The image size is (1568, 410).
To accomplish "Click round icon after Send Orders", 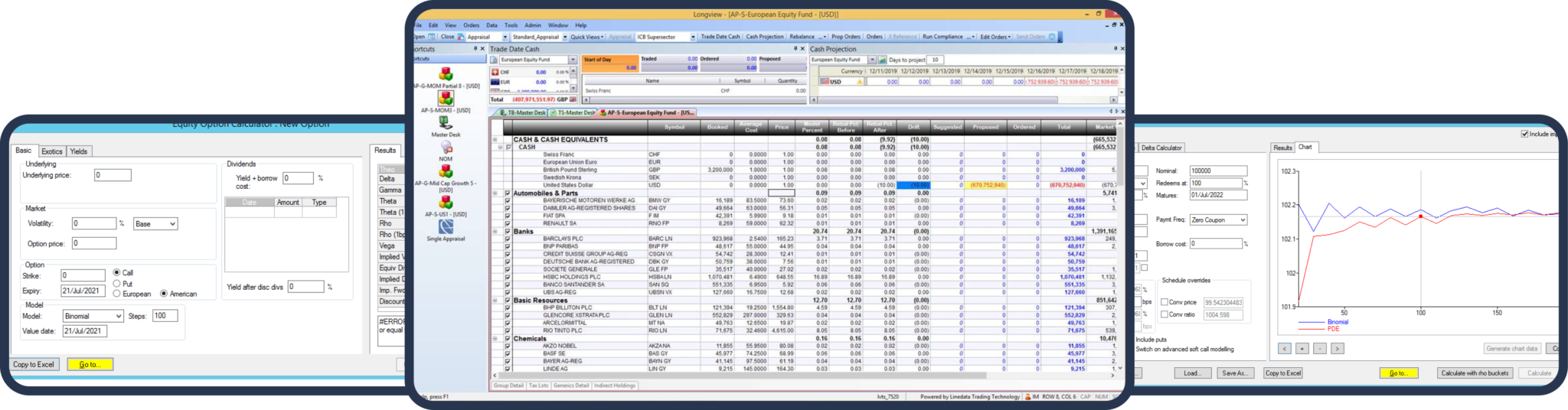I will coord(1052,37).
